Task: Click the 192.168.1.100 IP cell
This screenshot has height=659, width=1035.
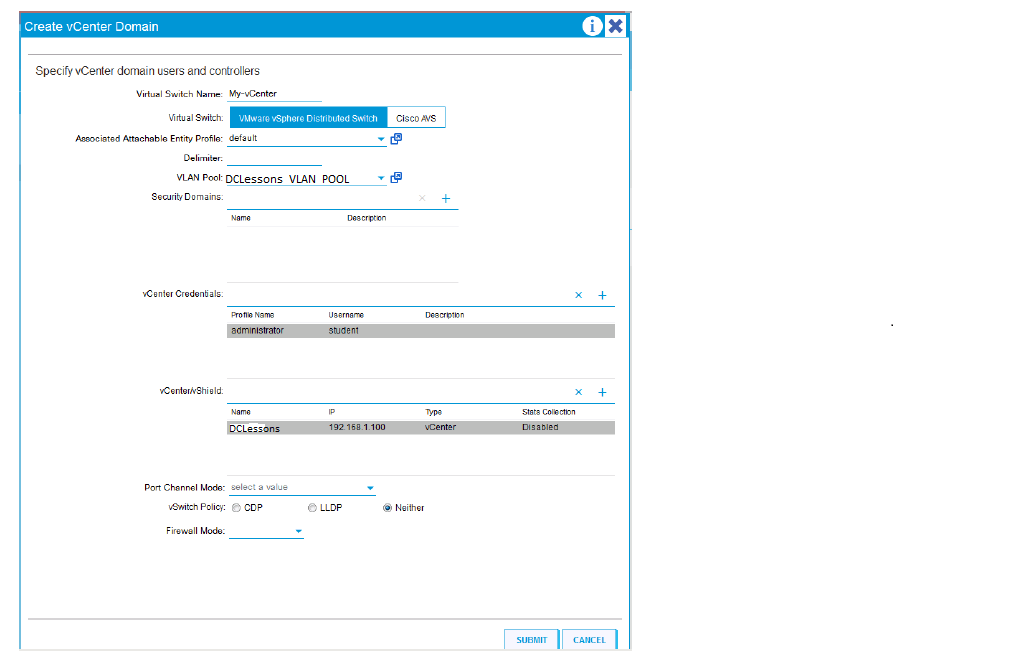Action: click(x=357, y=427)
